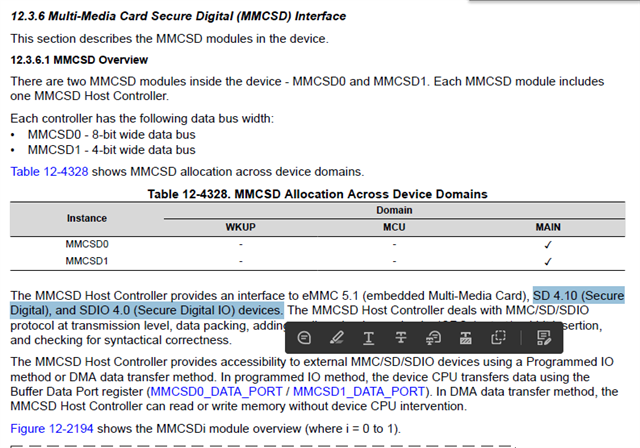Click bullet 'MMCSD0 - 8-bit wide data bus'
This screenshot has width=640, height=448.
[x=111, y=134]
